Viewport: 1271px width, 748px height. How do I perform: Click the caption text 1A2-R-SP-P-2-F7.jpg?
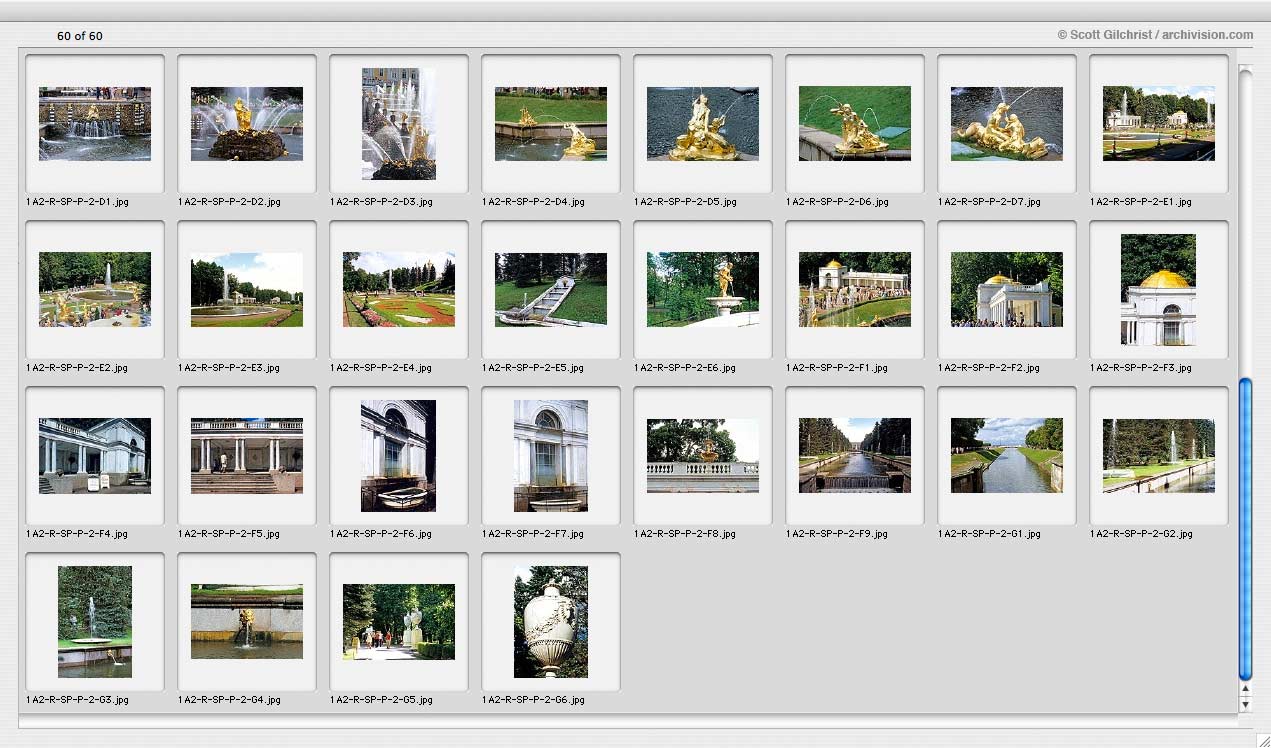click(533, 534)
